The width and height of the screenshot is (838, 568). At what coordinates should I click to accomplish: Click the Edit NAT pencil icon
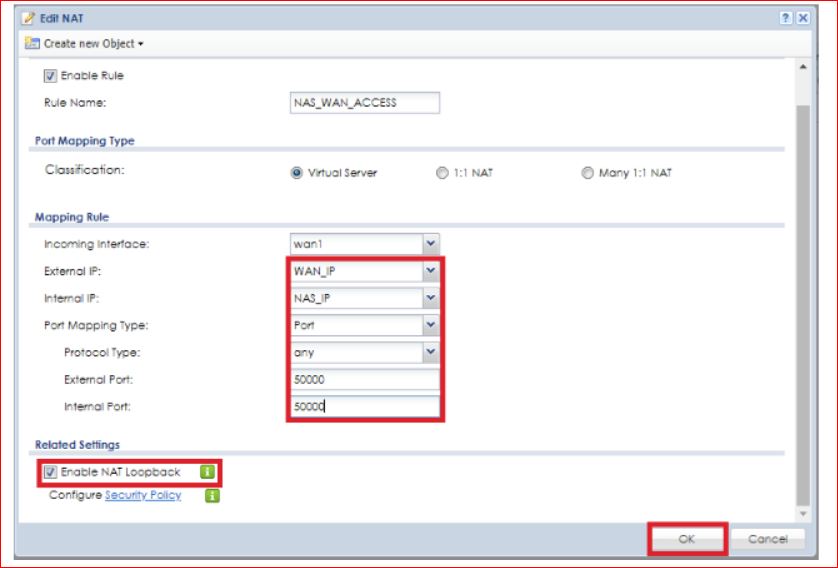28,18
